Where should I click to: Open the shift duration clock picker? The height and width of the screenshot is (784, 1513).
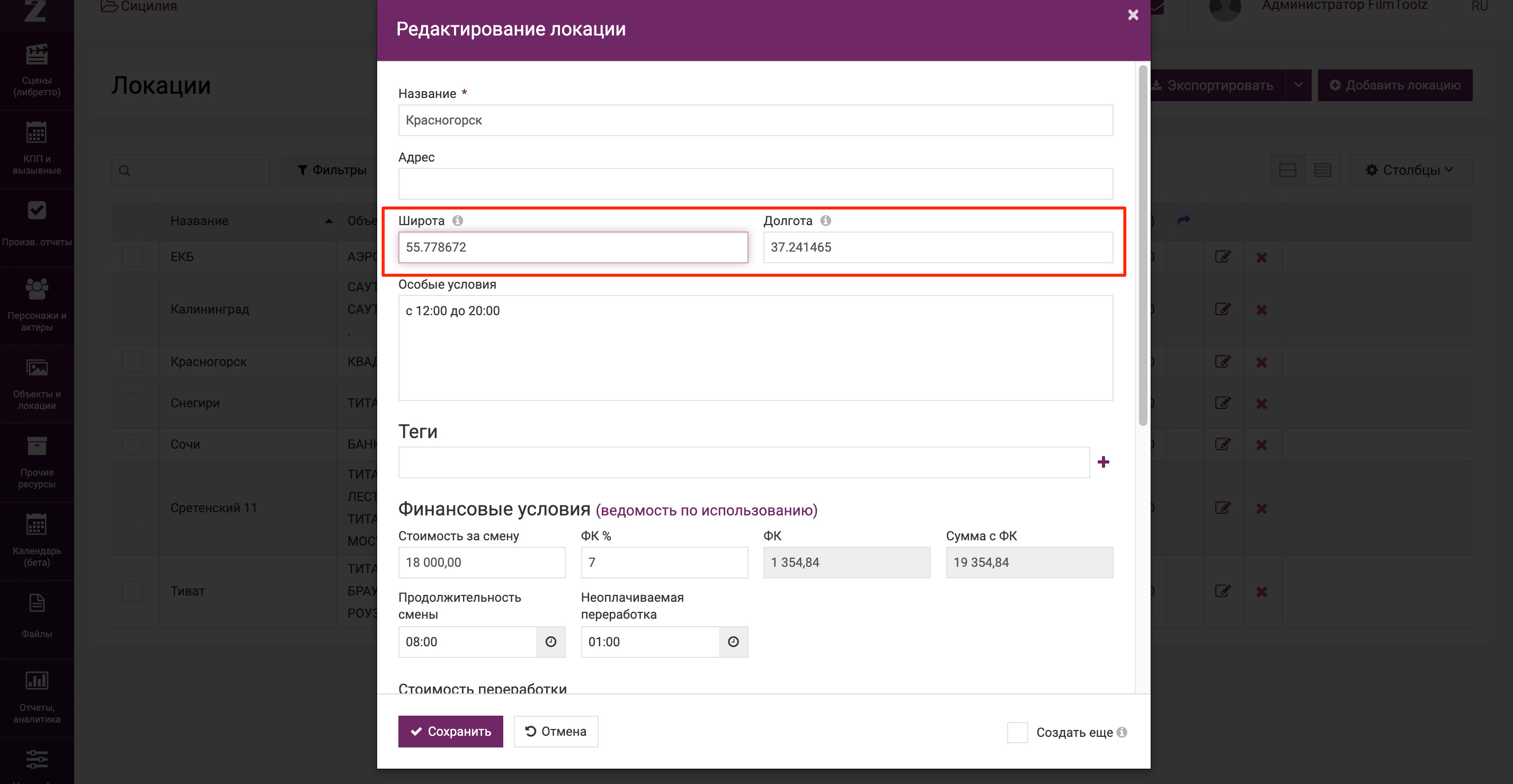(551, 642)
